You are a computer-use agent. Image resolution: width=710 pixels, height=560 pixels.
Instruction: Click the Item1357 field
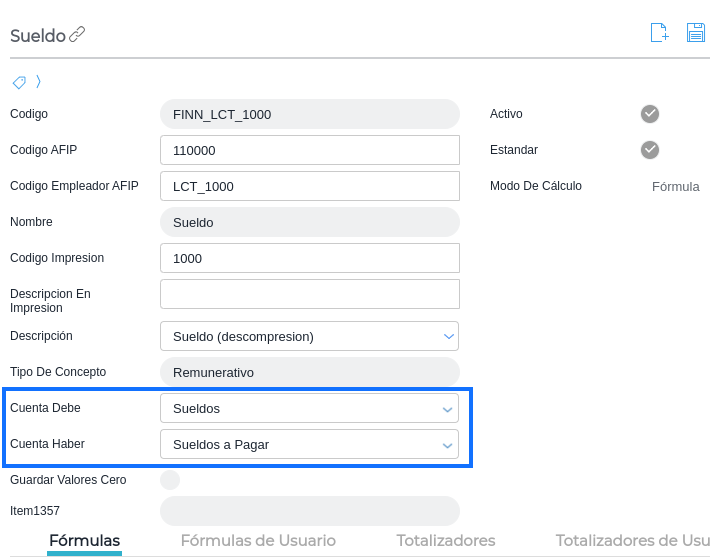click(309, 511)
